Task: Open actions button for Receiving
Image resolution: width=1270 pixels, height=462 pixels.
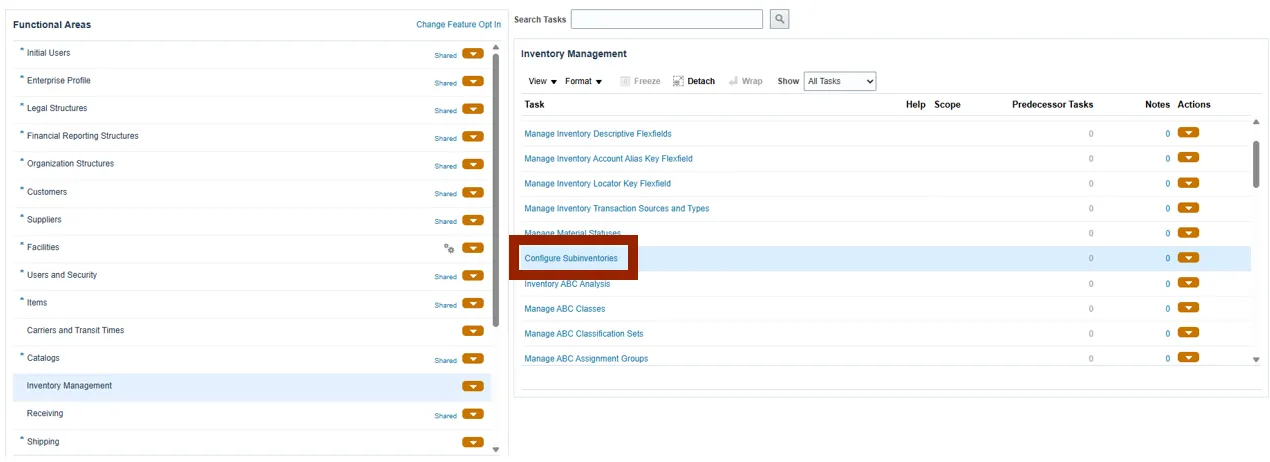Action: point(473,414)
